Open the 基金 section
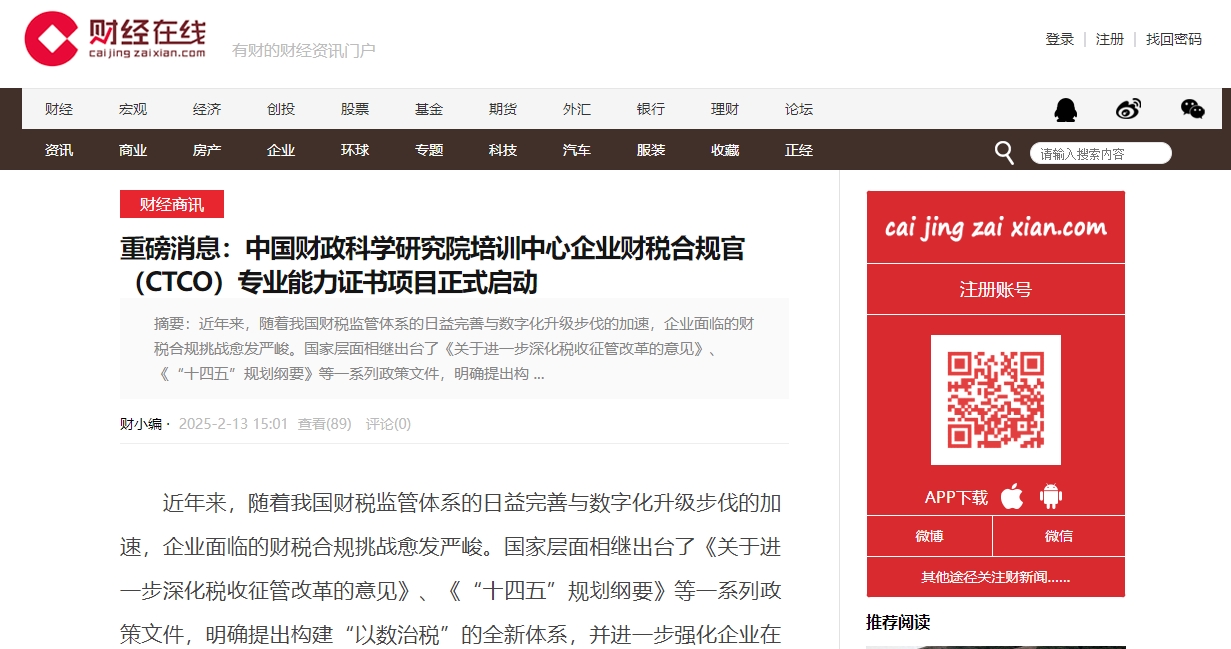This screenshot has height=649, width=1231. (429, 109)
